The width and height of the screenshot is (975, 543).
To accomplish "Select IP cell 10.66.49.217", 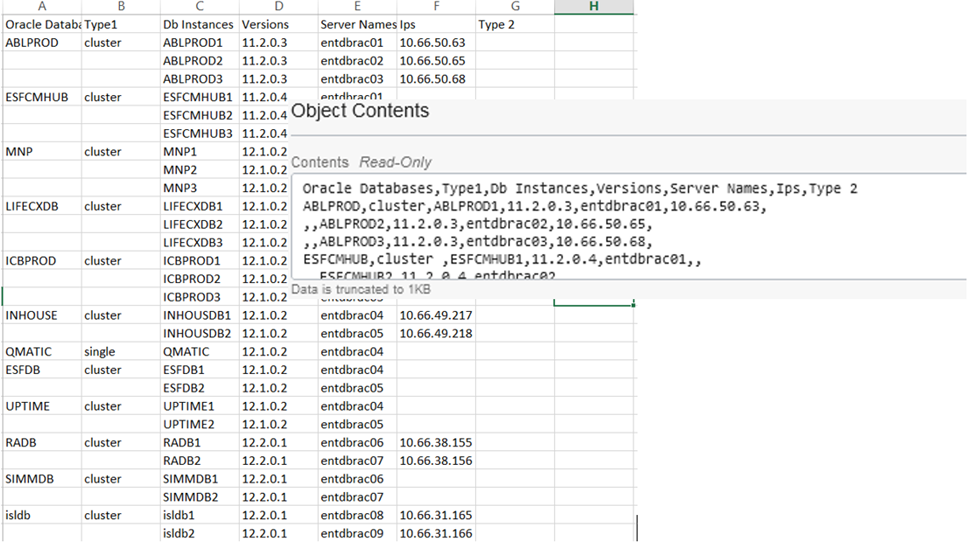I will click(x=437, y=315).
